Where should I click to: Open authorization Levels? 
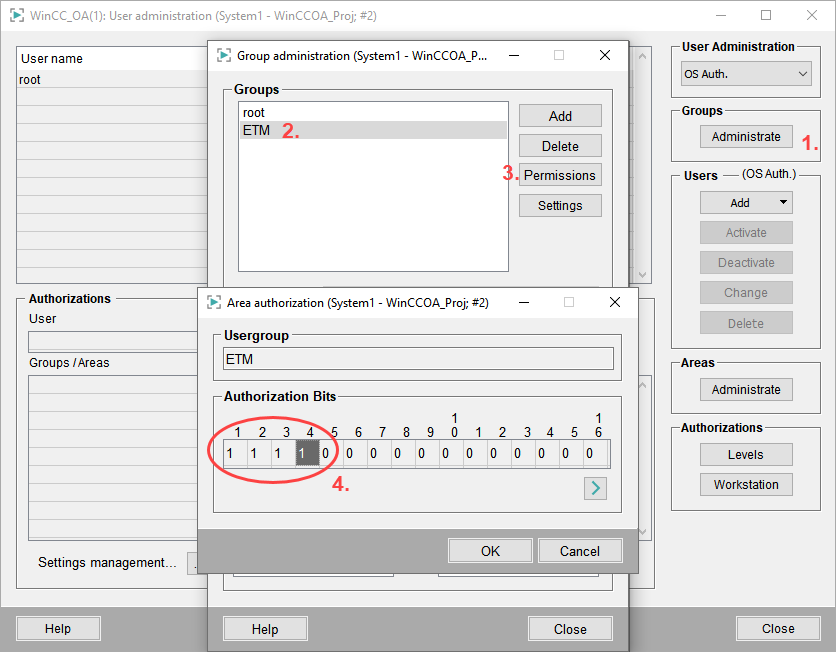click(746, 455)
